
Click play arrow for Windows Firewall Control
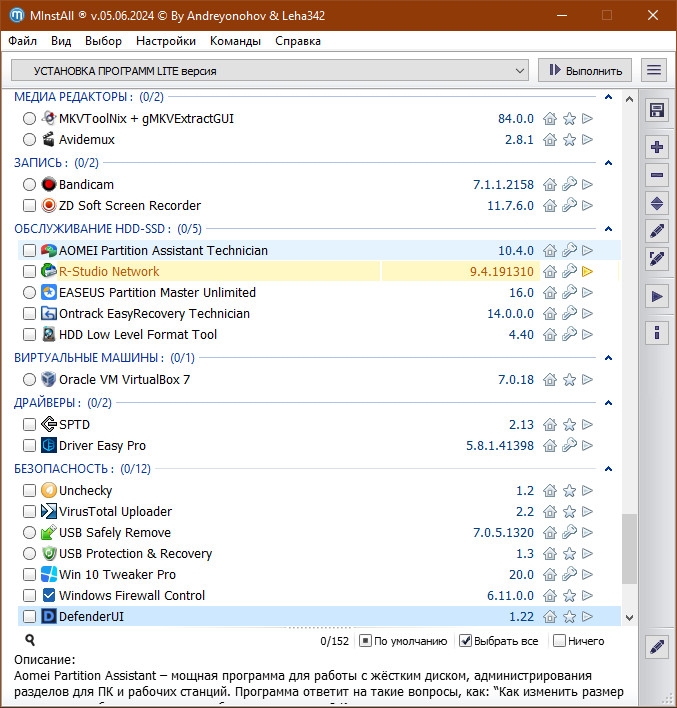tap(587, 595)
